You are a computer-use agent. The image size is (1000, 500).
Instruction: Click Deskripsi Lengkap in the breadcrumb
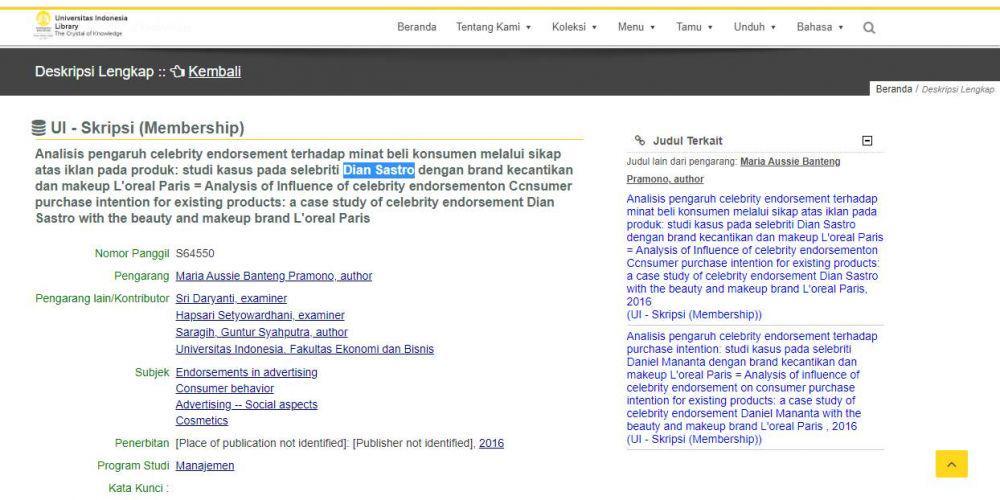tap(958, 89)
